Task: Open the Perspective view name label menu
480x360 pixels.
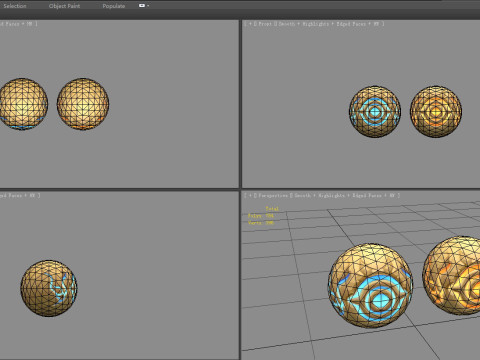Action: click(273, 196)
